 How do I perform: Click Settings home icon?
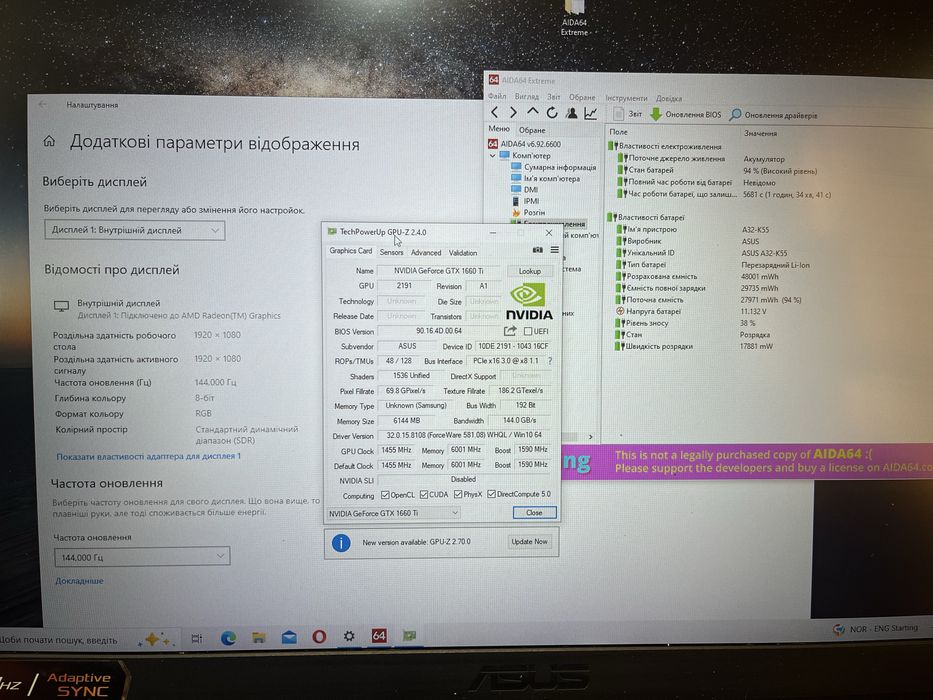(49, 141)
